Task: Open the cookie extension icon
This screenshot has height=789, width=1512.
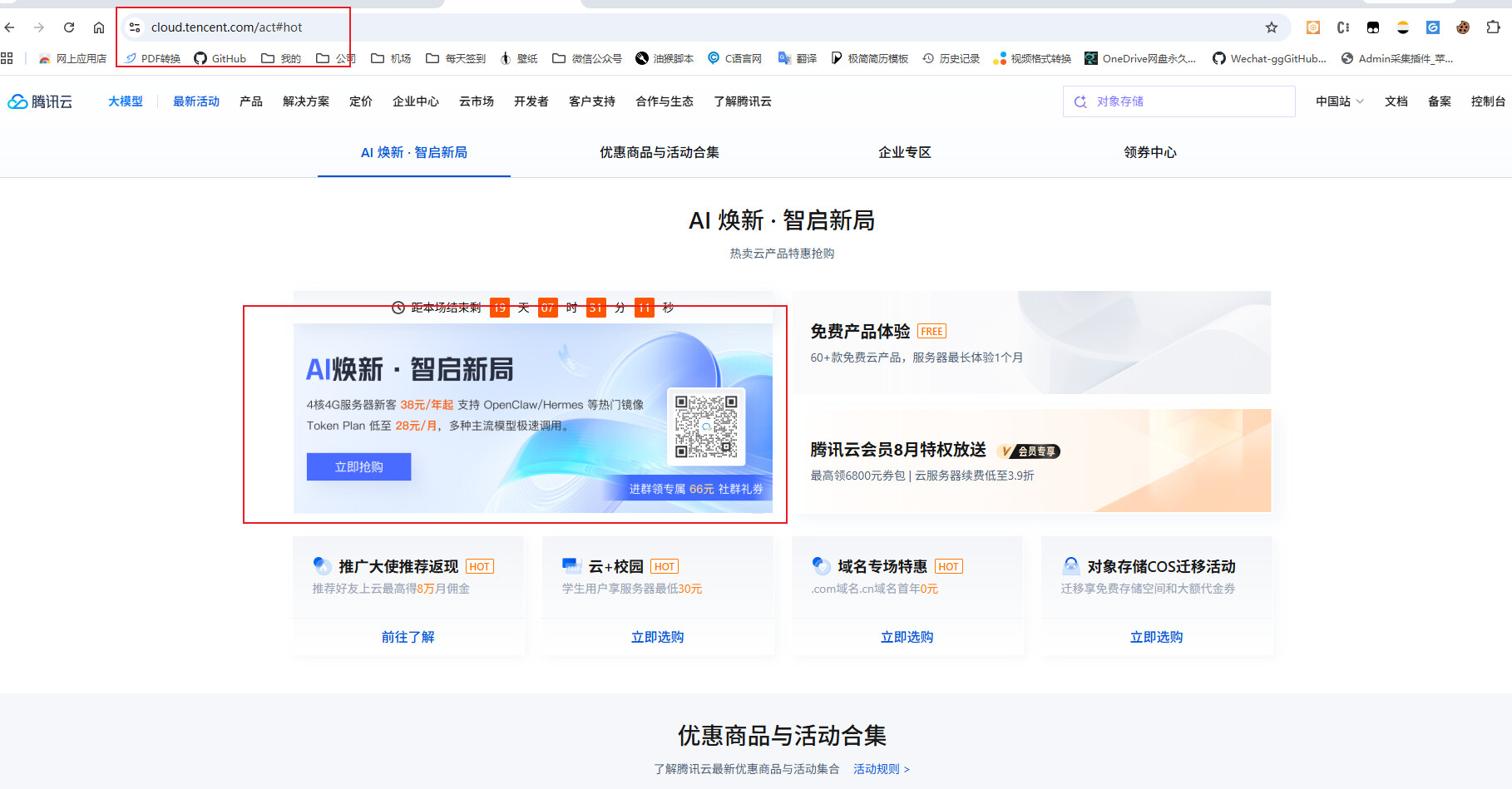Action: pos(1463,27)
